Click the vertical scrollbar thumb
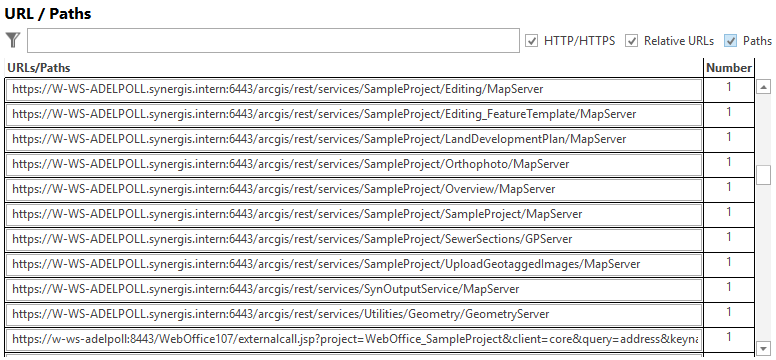The width and height of the screenshot is (776, 360). click(764, 175)
